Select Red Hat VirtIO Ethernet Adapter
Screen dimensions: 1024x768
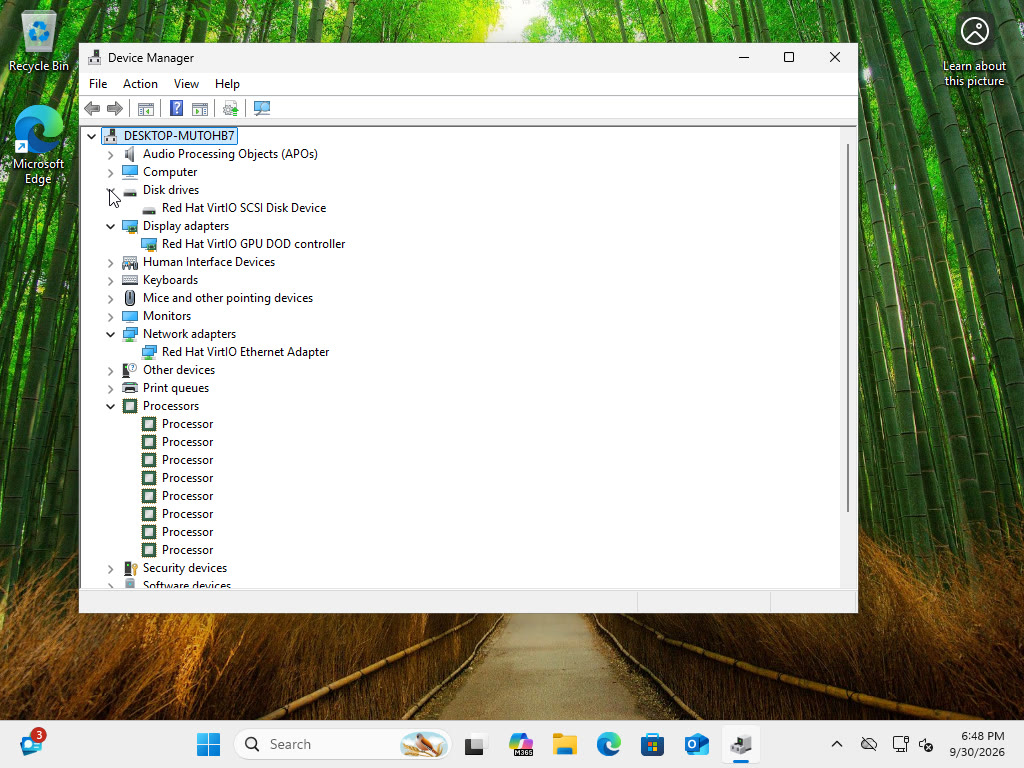(x=246, y=352)
